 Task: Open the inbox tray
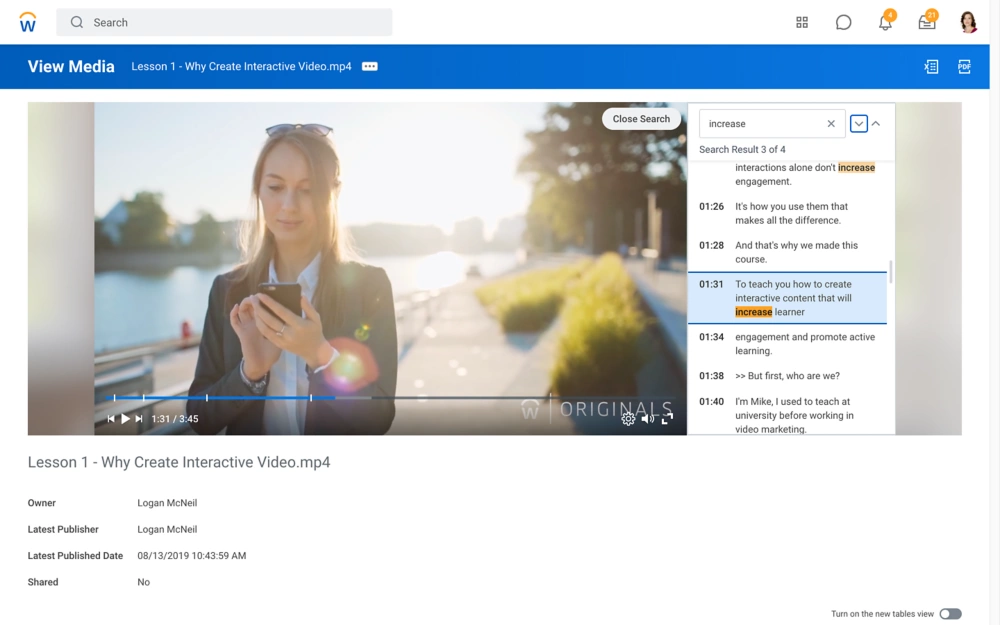pyautogui.click(x=927, y=22)
